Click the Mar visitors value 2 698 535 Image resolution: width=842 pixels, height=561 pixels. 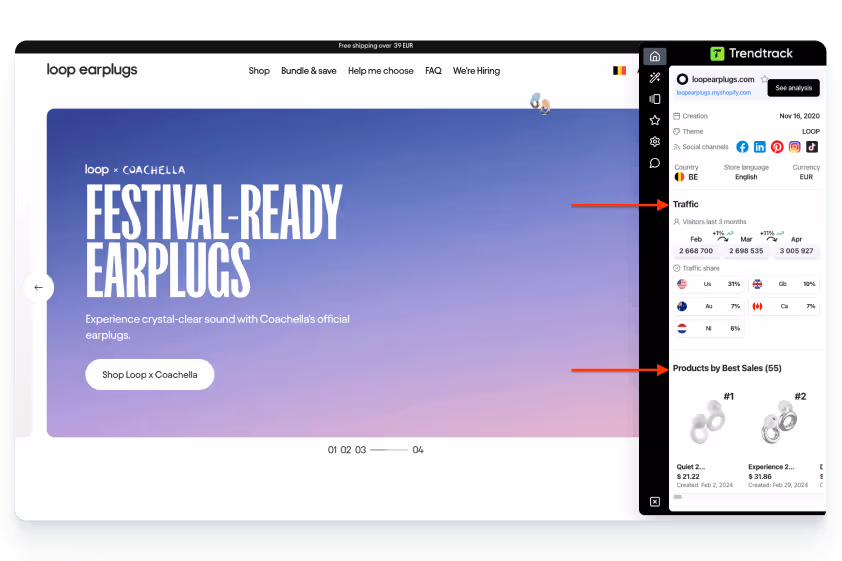click(x=746, y=251)
